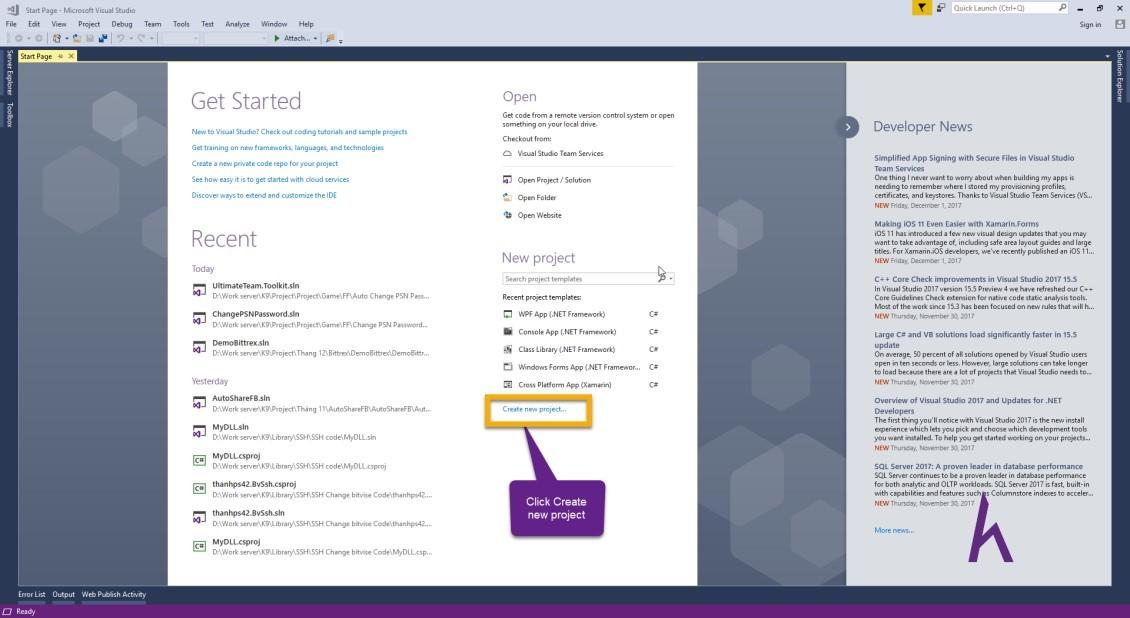This screenshot has height=618, width=1130.
Task: Click the Undo toolbar icon
Action: [x=120, y=38]
